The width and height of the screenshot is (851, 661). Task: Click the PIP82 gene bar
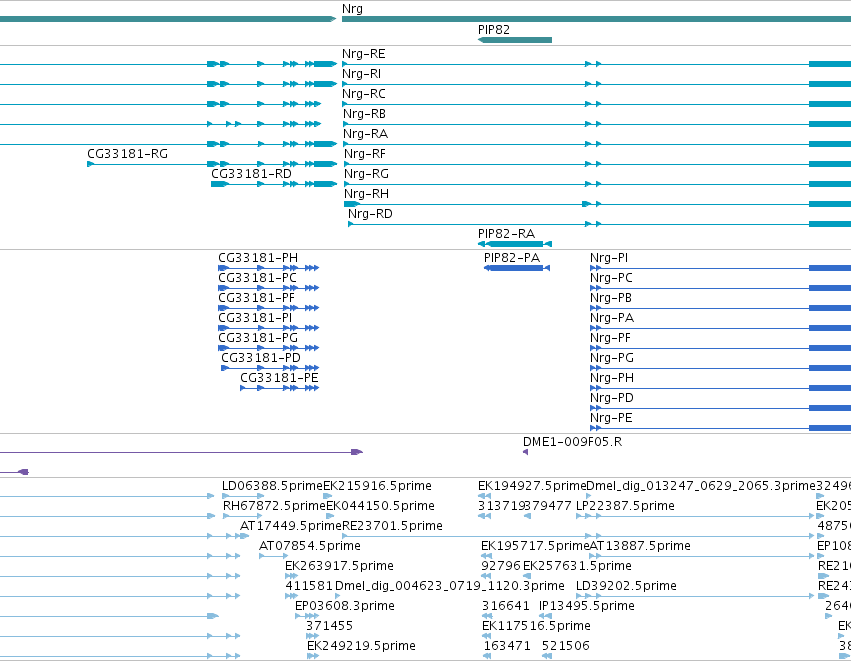(515, 40)
